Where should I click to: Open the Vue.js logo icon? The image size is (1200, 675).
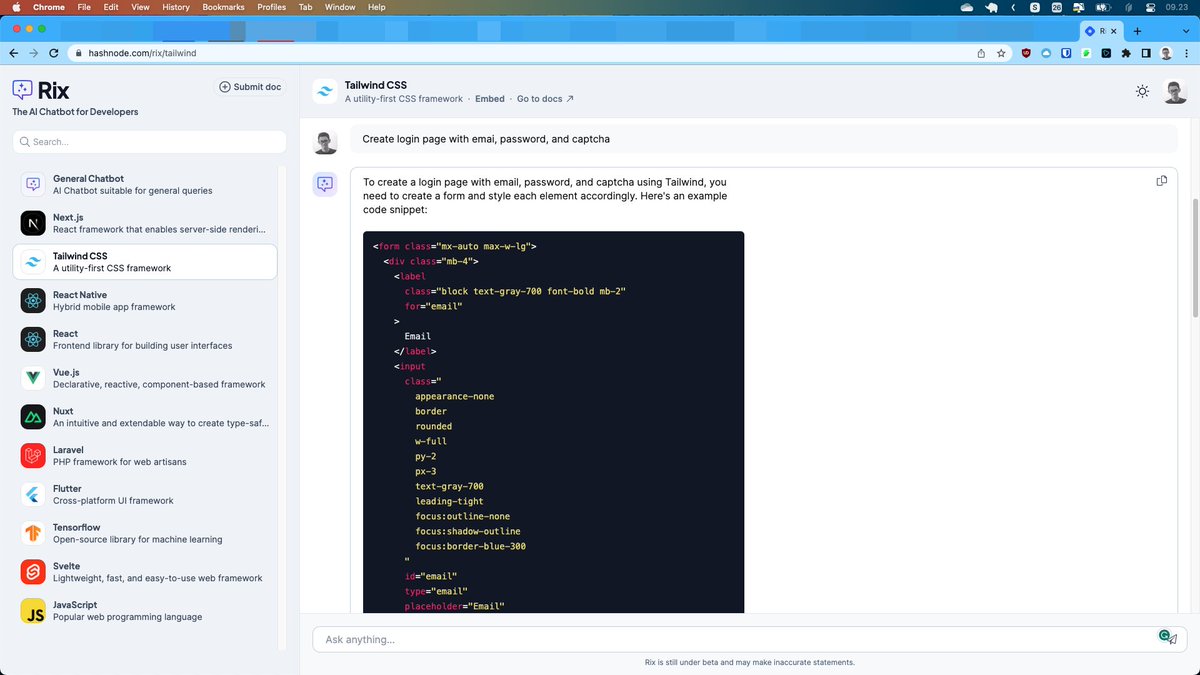click(33, 378)
